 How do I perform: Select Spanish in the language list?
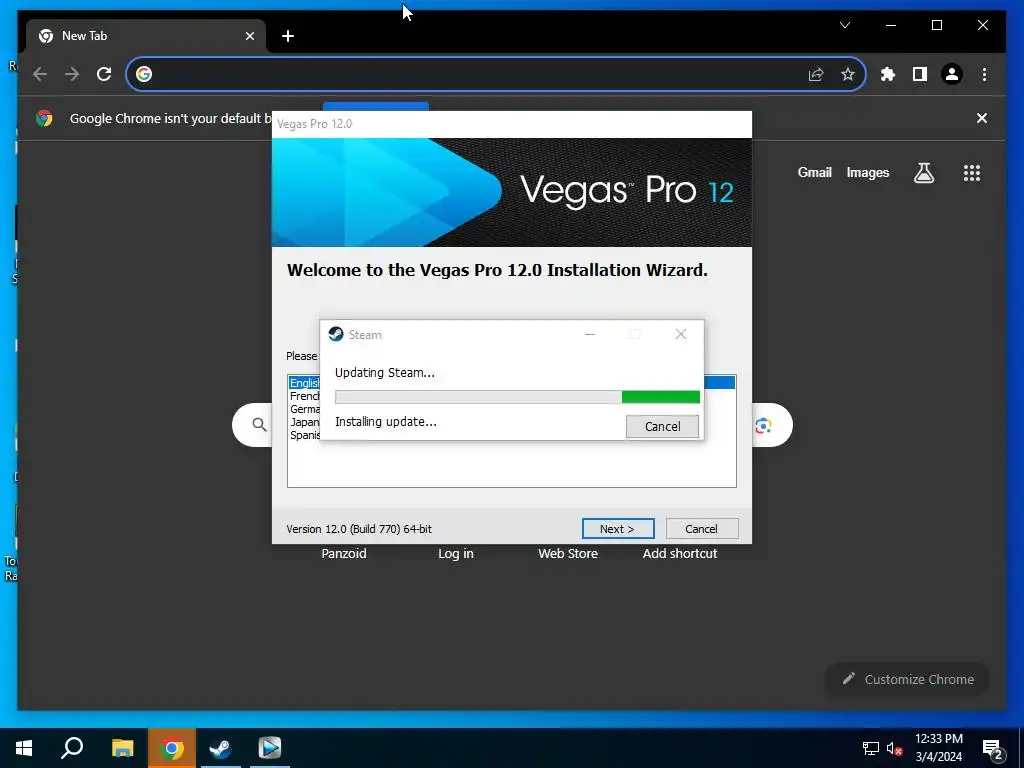304,435
